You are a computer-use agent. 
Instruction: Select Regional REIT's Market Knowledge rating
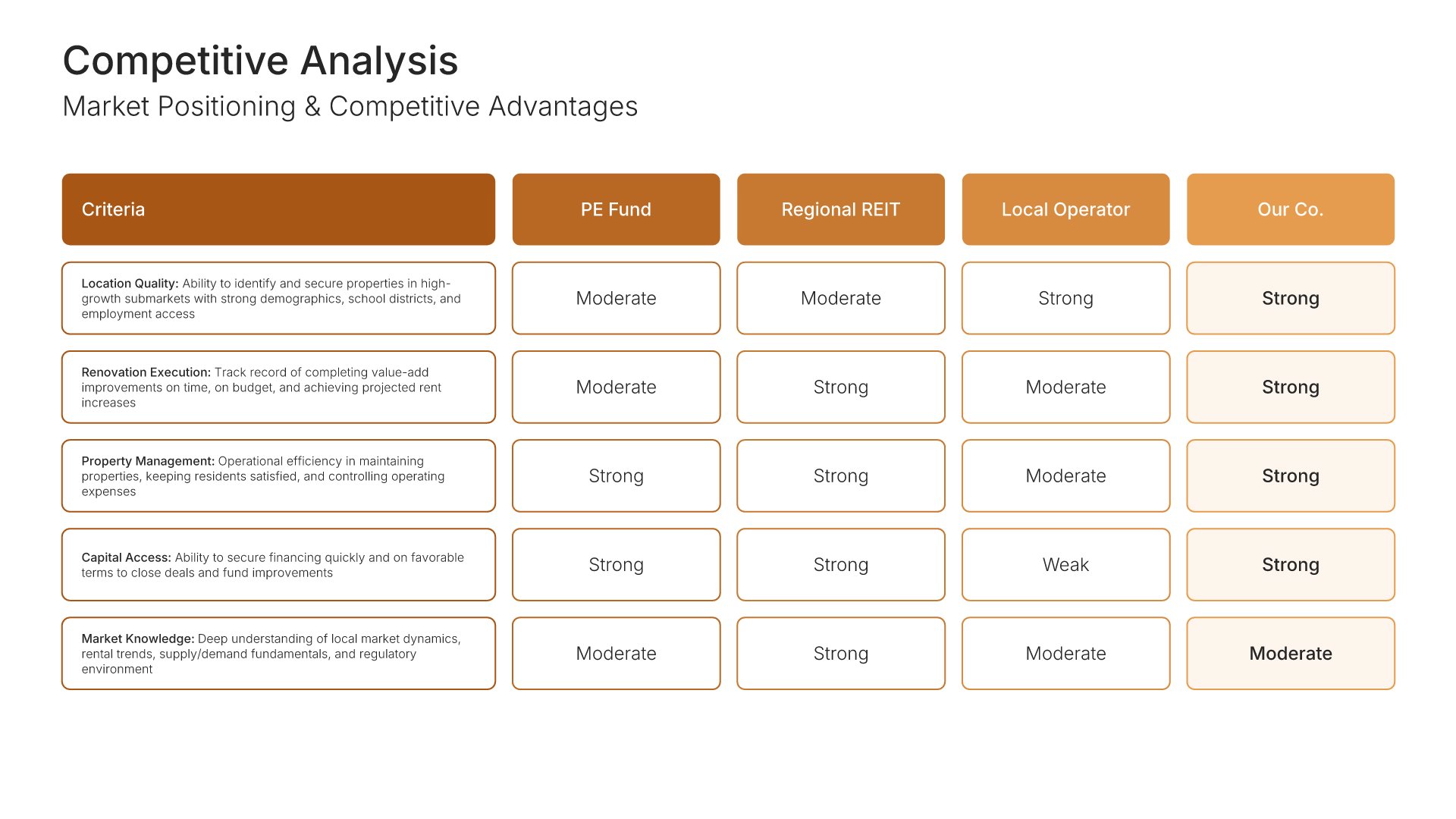pyautogui.click(x=840, y=653)
